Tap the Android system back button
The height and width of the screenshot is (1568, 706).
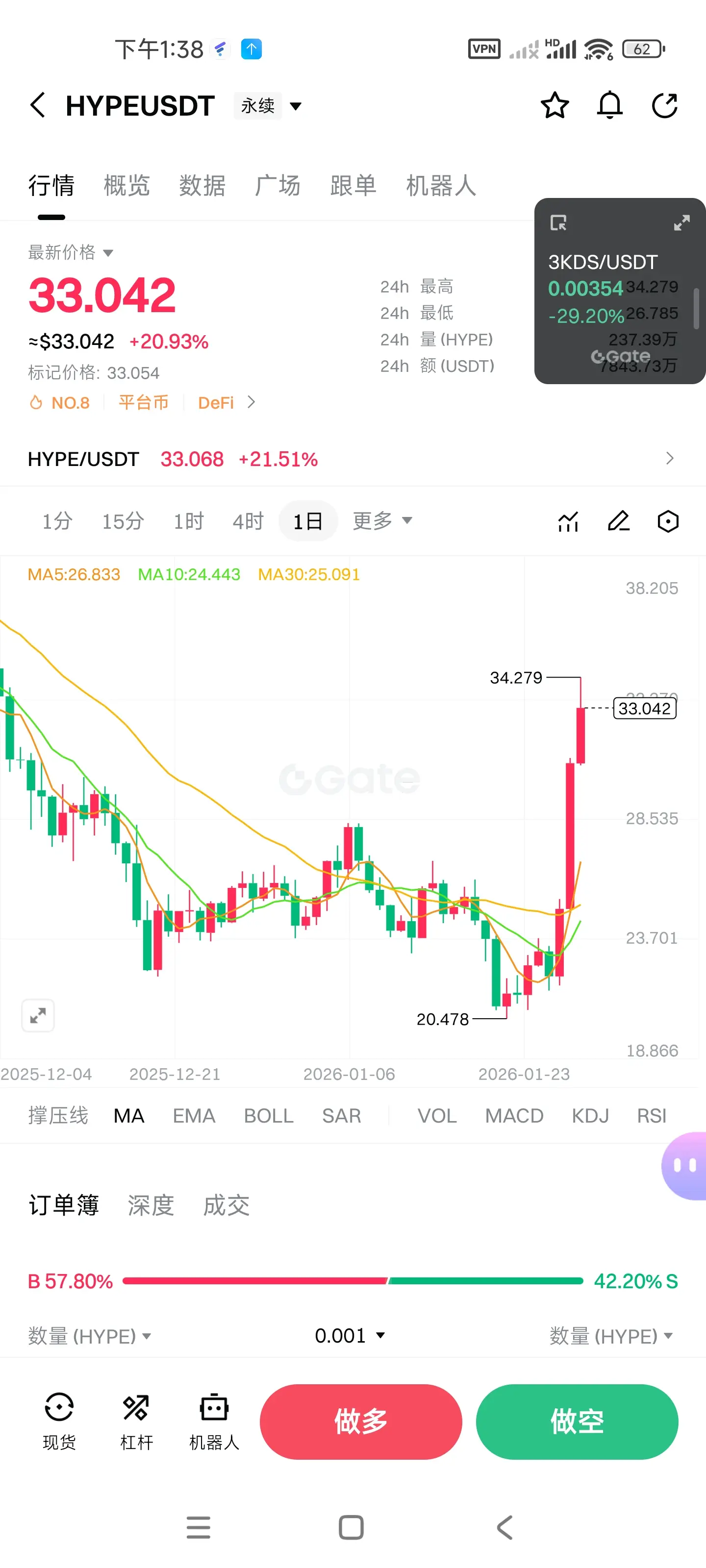point(505,1527)
